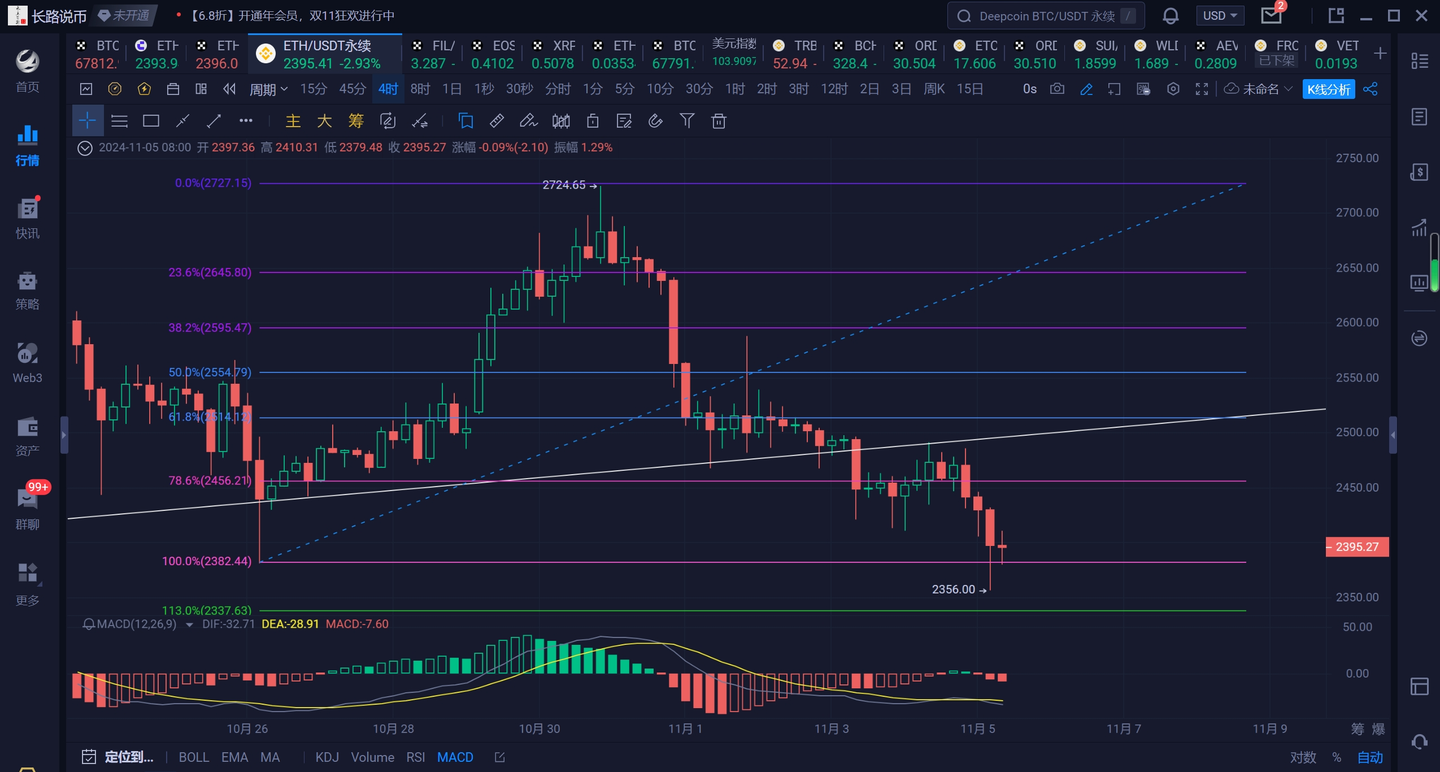Image resolution: width=1440 pixels, height=772 pixels.
Task: Expand MACD(12,26,9) indicator dropdown arrow
Action: 190,624
